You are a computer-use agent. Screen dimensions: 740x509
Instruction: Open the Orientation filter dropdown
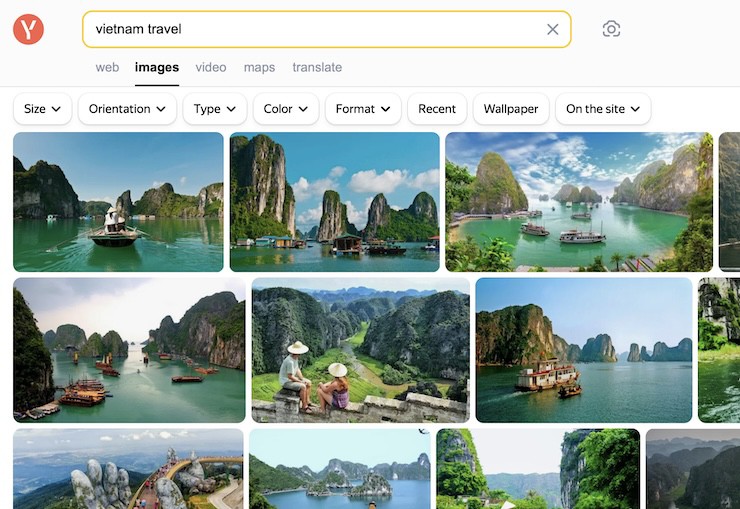point(127,109)
